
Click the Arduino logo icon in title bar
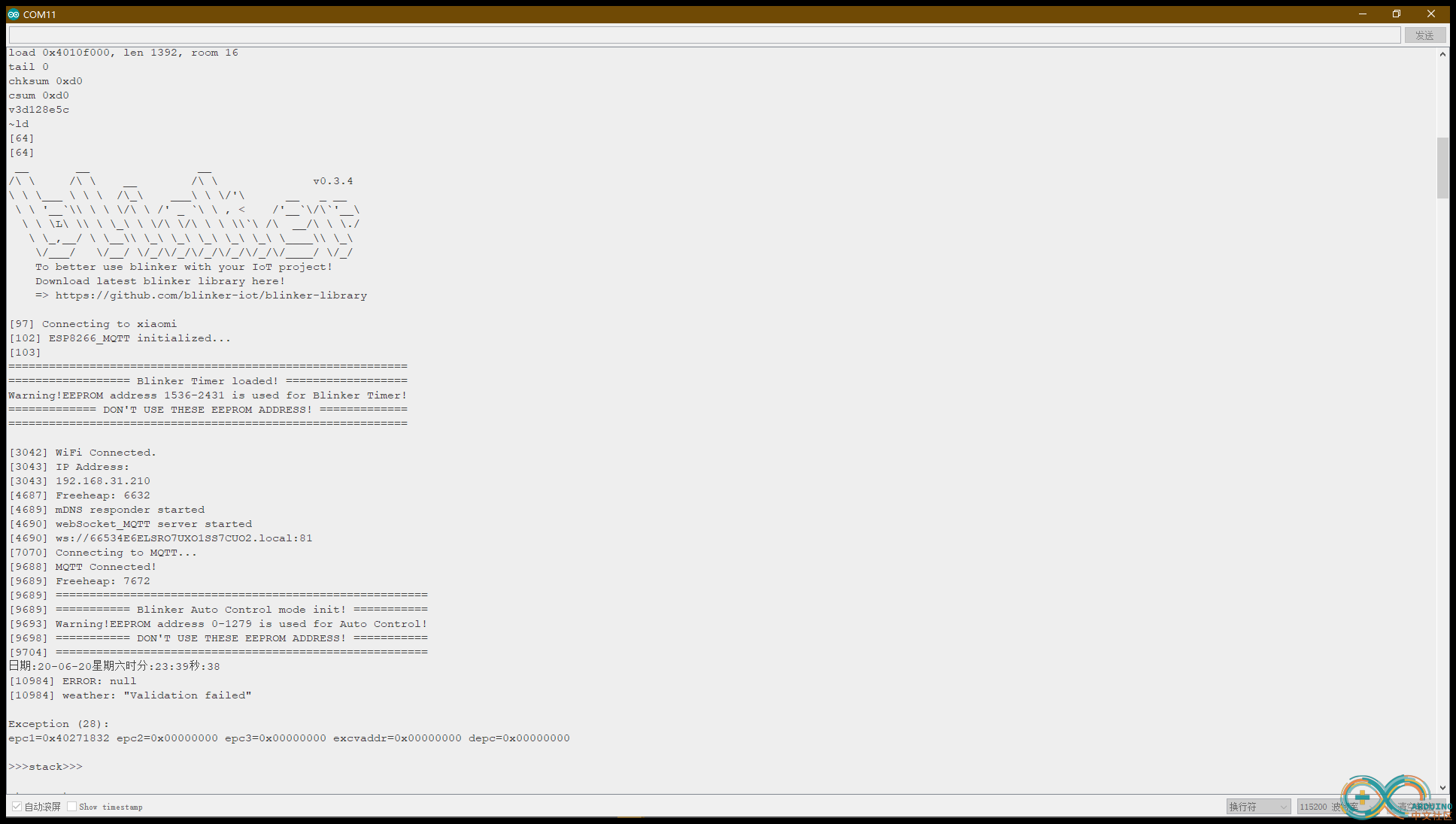(14, 14)
